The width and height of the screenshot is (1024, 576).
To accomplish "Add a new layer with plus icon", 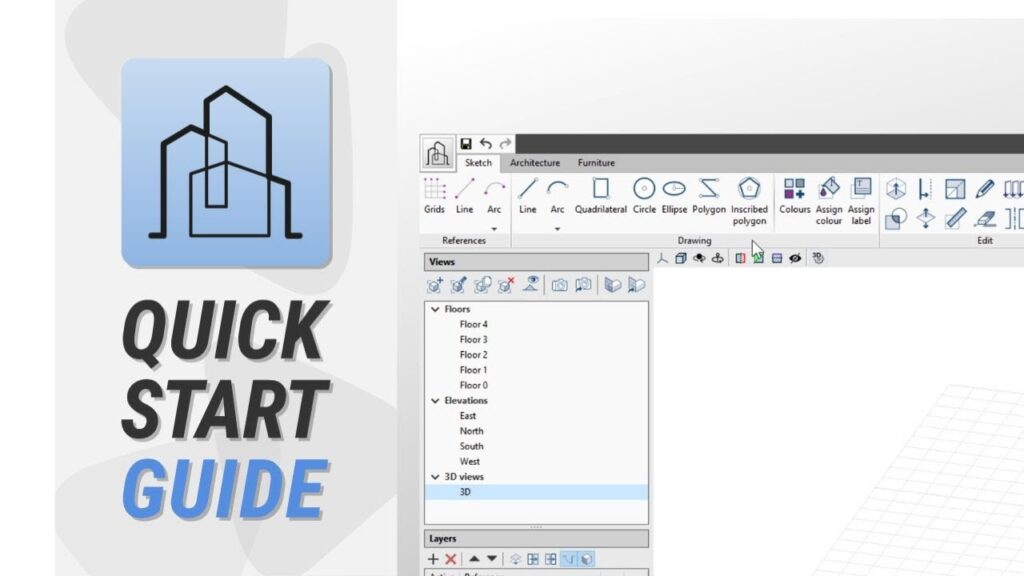I will (433, 559).
